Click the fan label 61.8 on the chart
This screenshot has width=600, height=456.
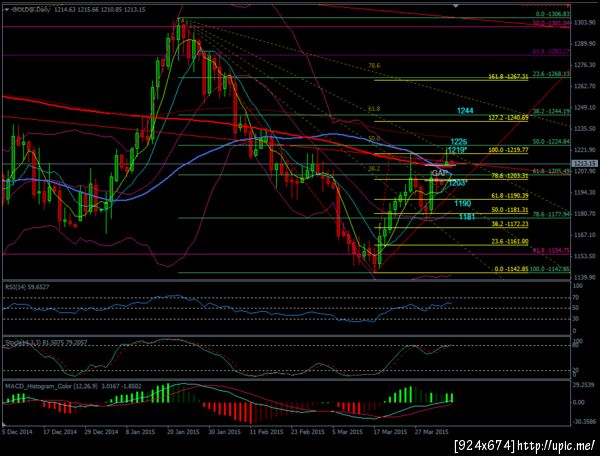click(374, 109)
